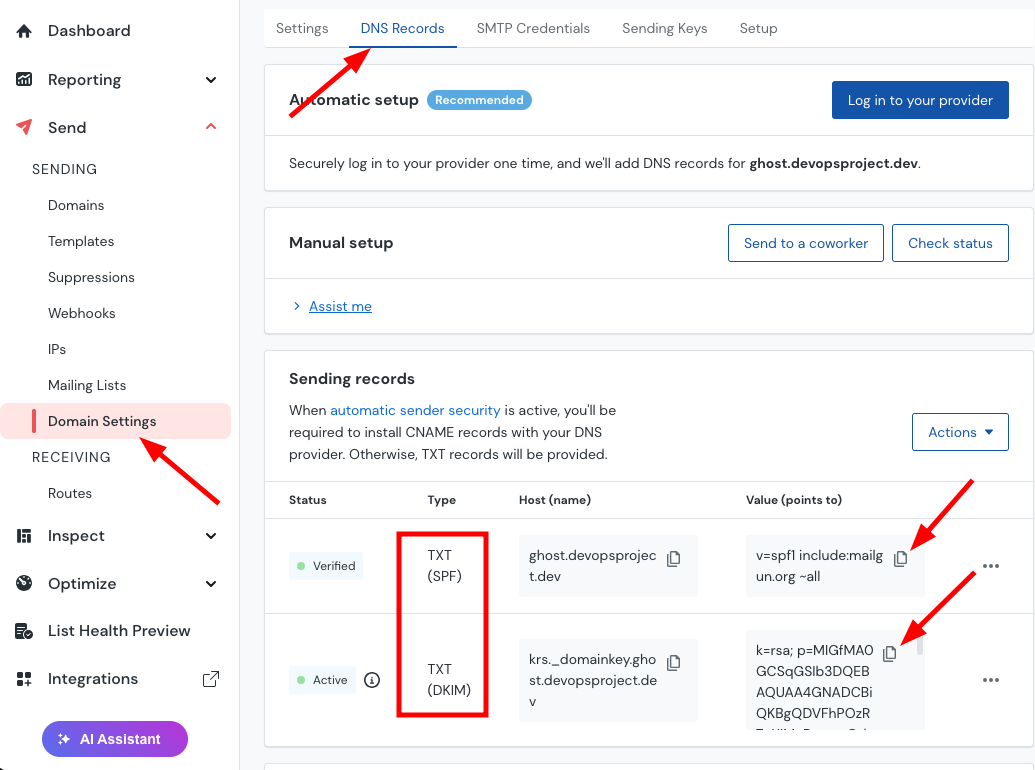The width and height of the screenshot is (1035, 770).
Task: Open the Sending Keys tab
Action: [664, 28]
